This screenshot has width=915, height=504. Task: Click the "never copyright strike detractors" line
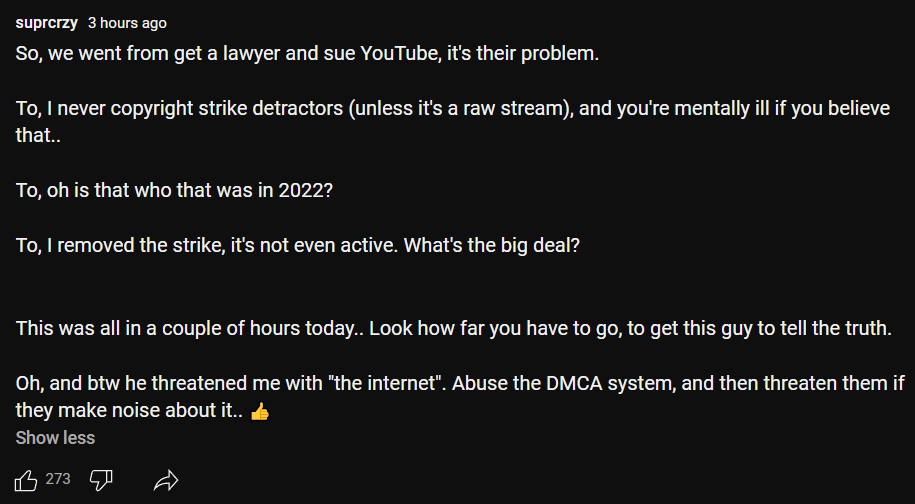[453, 122]
